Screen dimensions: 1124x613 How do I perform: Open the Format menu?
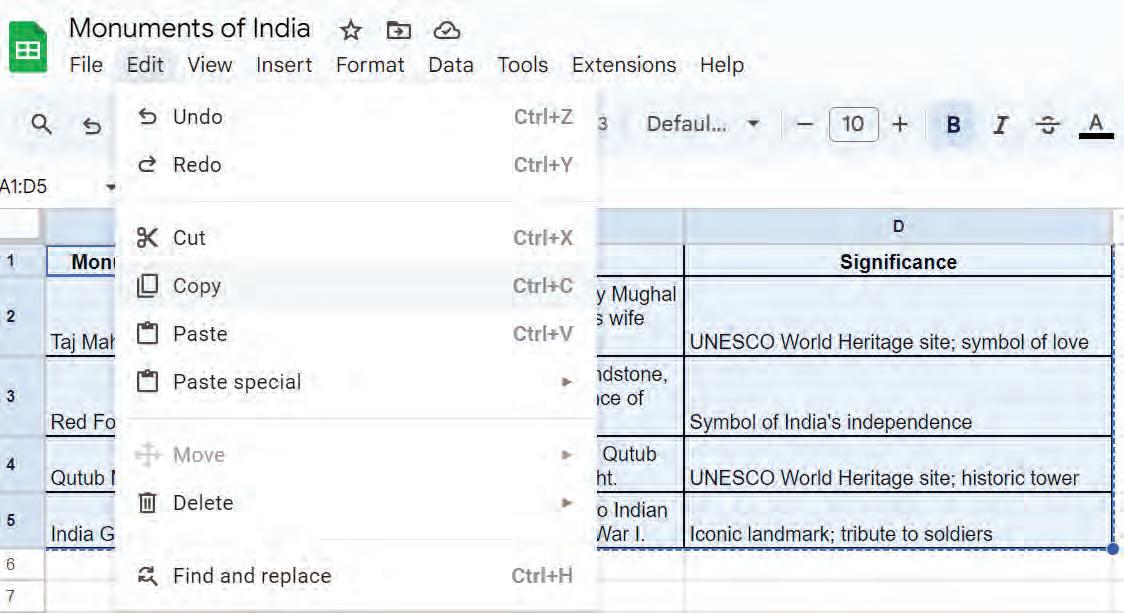click(370, 65)
